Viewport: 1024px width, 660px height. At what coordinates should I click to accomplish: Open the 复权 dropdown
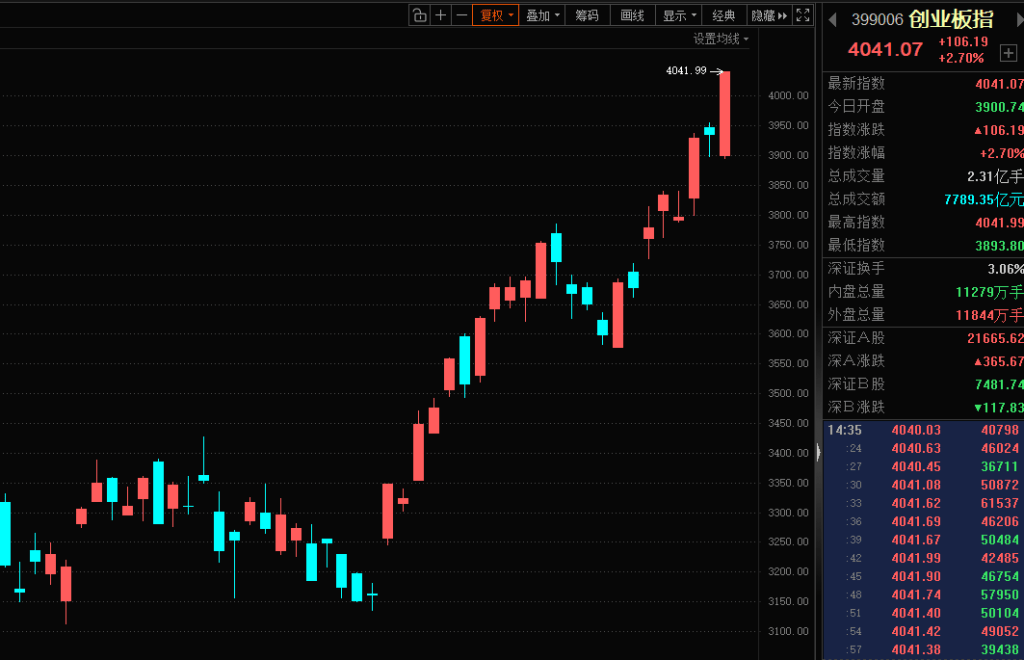pyautogui.click(x=496, y=15)
